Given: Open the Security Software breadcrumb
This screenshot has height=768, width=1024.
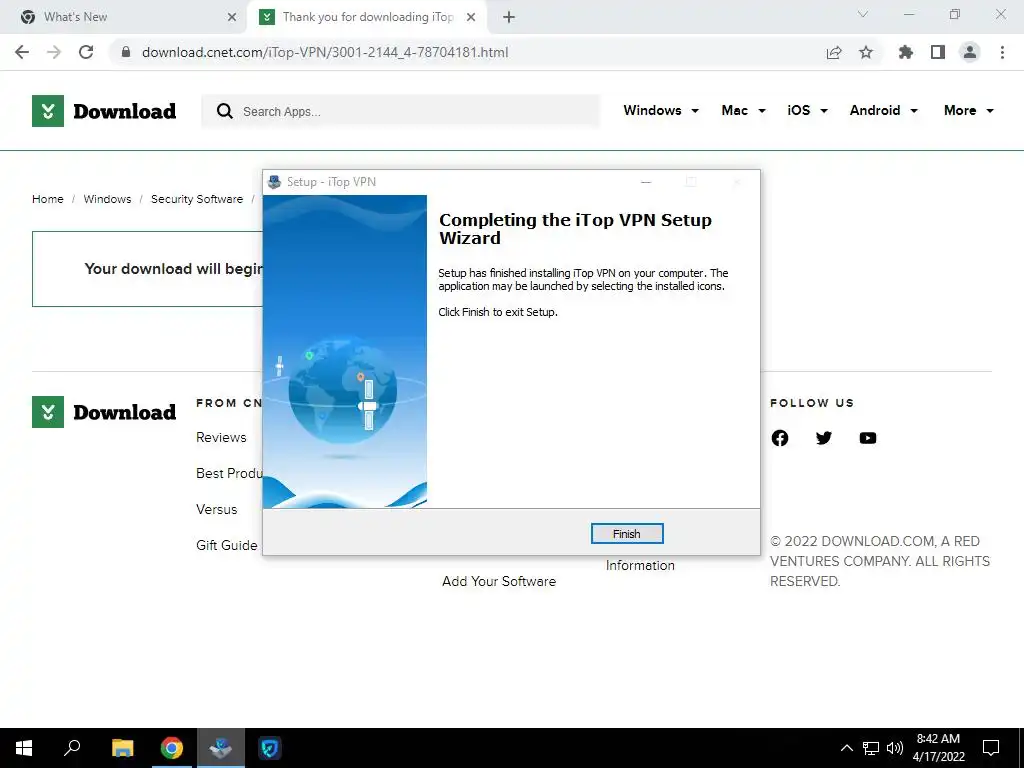Looking at the screenshot, I should click(197, 199).
